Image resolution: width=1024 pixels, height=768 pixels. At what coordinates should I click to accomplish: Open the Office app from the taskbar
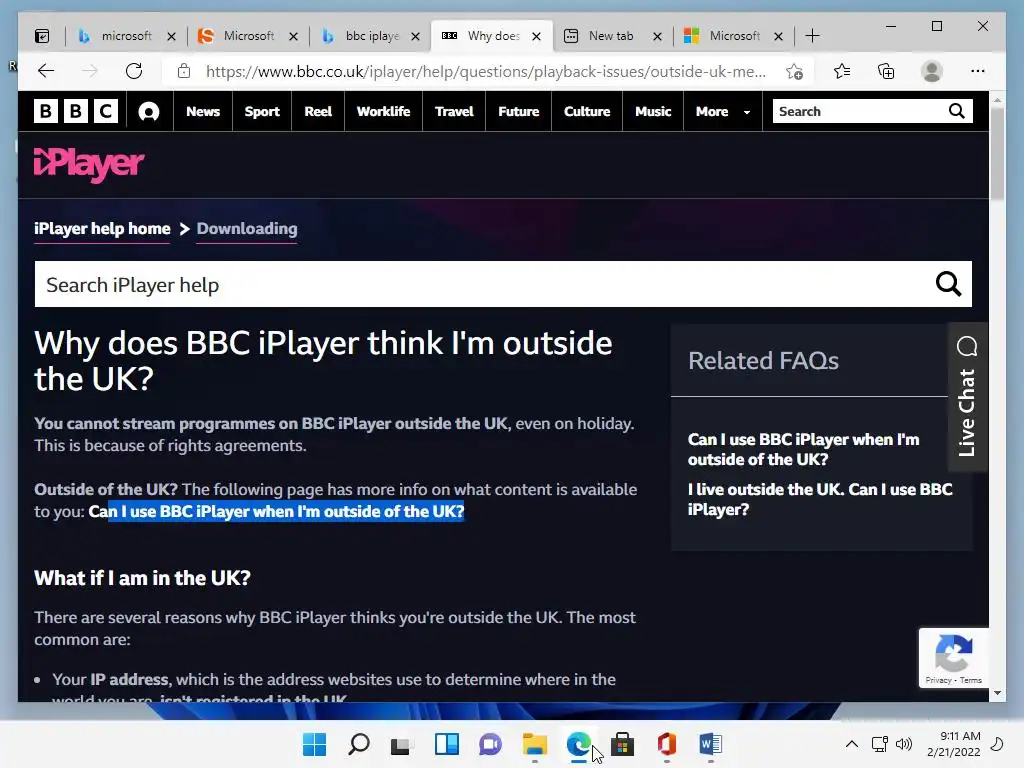click(x=666, y=744)
